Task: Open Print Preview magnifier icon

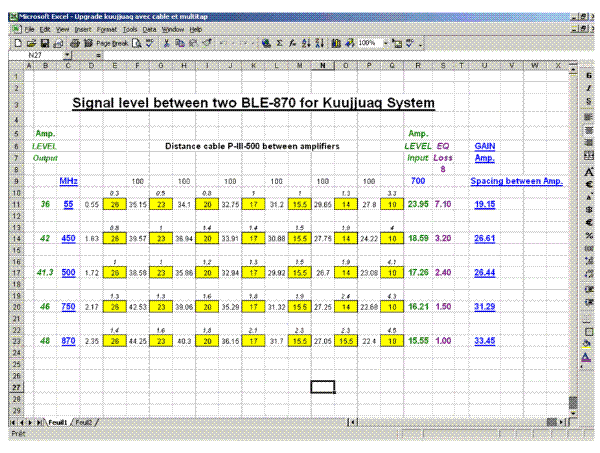Action: [136, 43]
